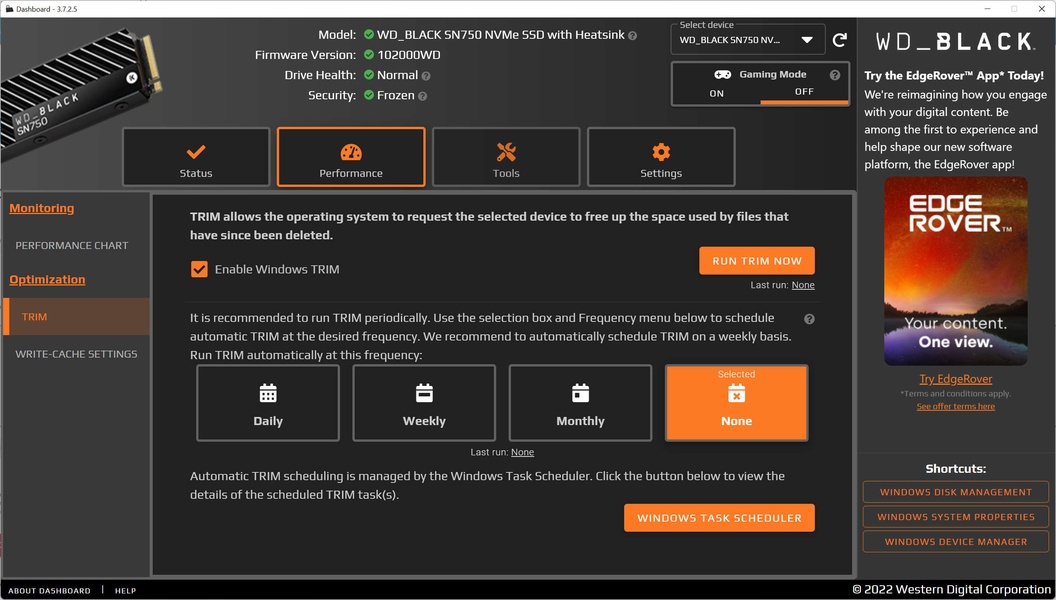The width and height of the screenshot is (1056, 600).
Task: Switch to the Status tab
Action: [196, 157]
